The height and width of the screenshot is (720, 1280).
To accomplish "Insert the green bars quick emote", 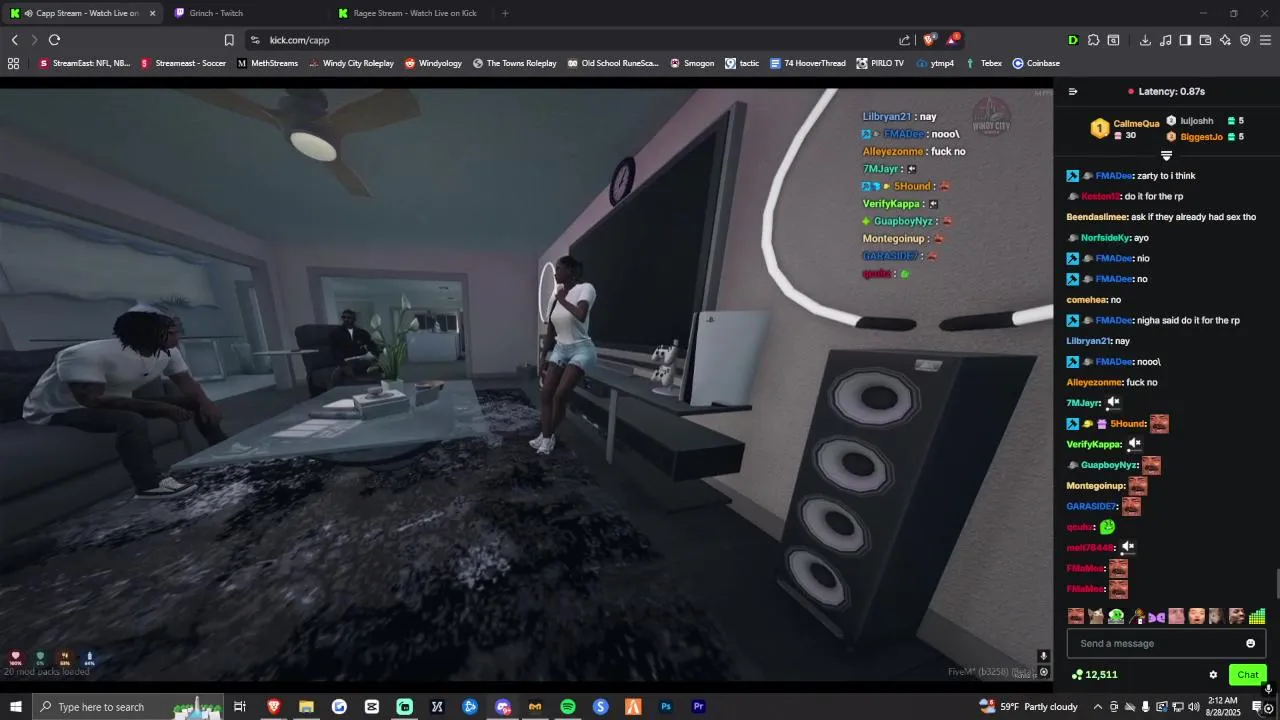I will [1257, 616].
